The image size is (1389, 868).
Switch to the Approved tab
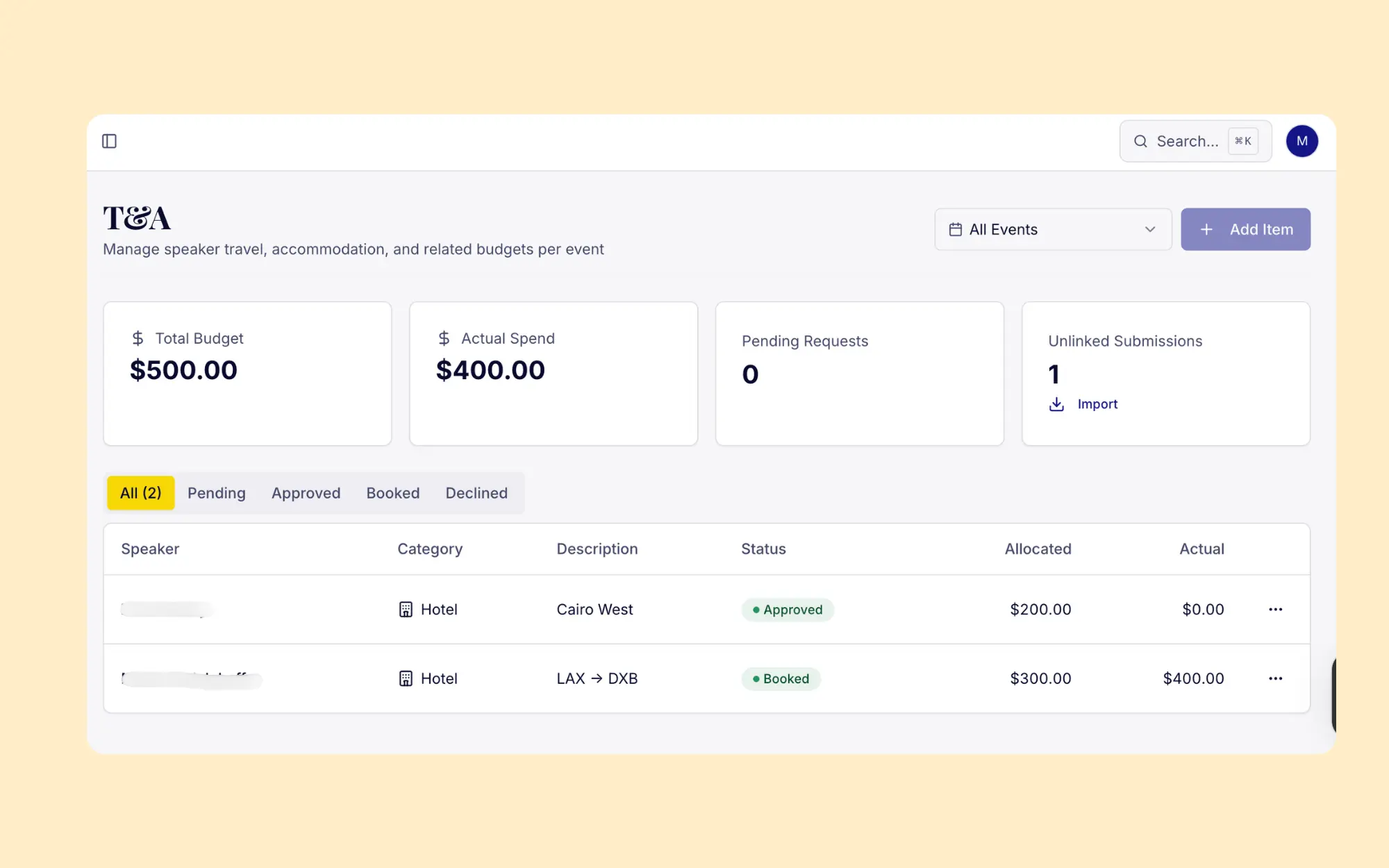(x=306, y=493)
